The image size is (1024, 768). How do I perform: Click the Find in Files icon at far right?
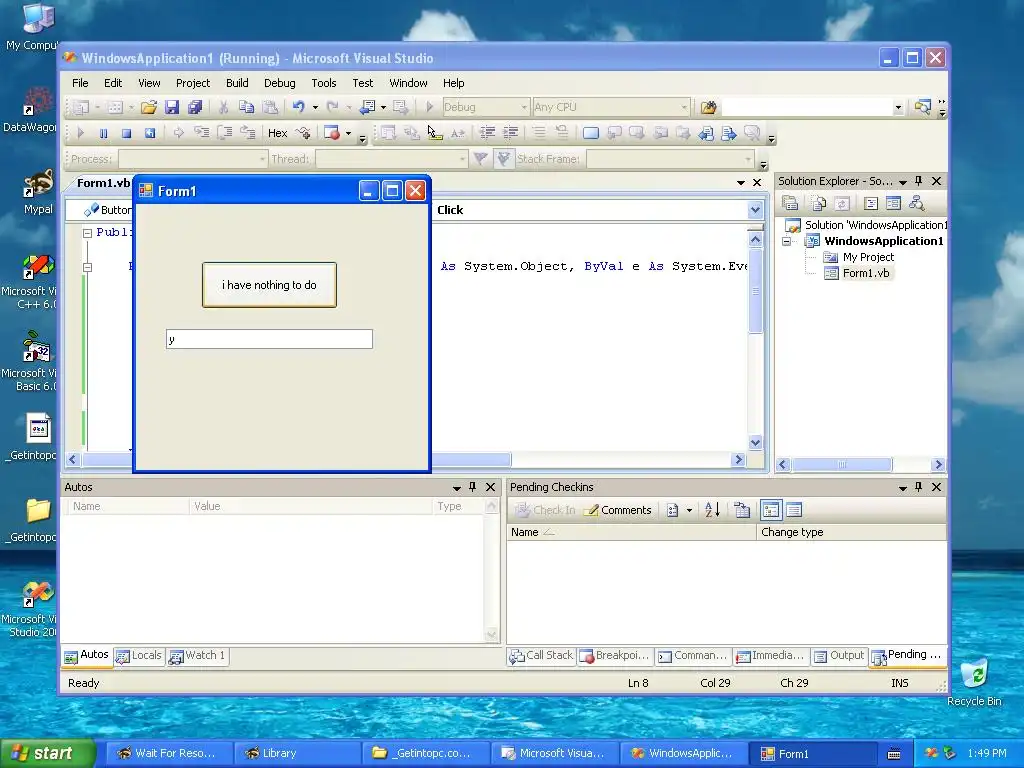coord(922,107)
